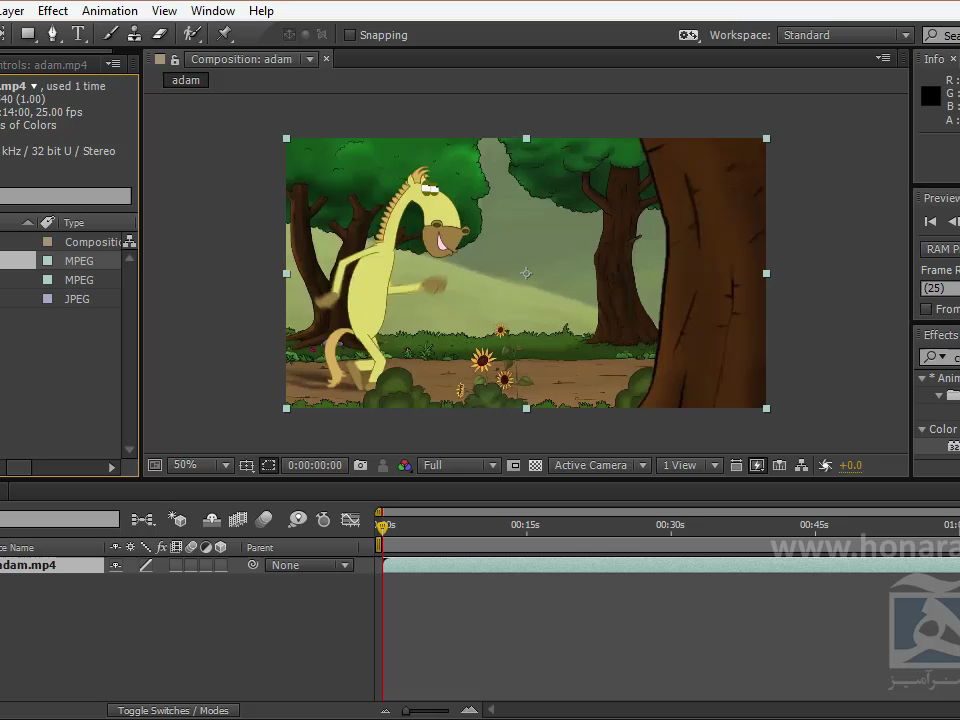Open the 50% magnification dropdown

click(x=199, y=465)
